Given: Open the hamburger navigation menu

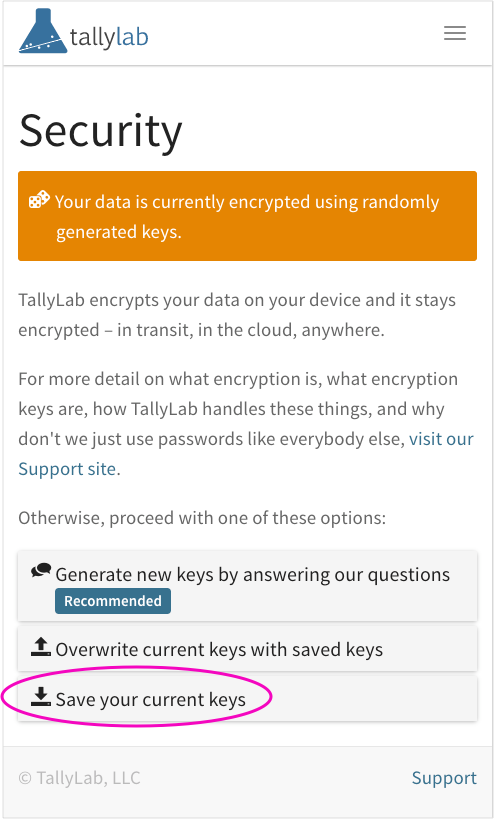Looking at the screenshot, I should [x=455, y=33].
